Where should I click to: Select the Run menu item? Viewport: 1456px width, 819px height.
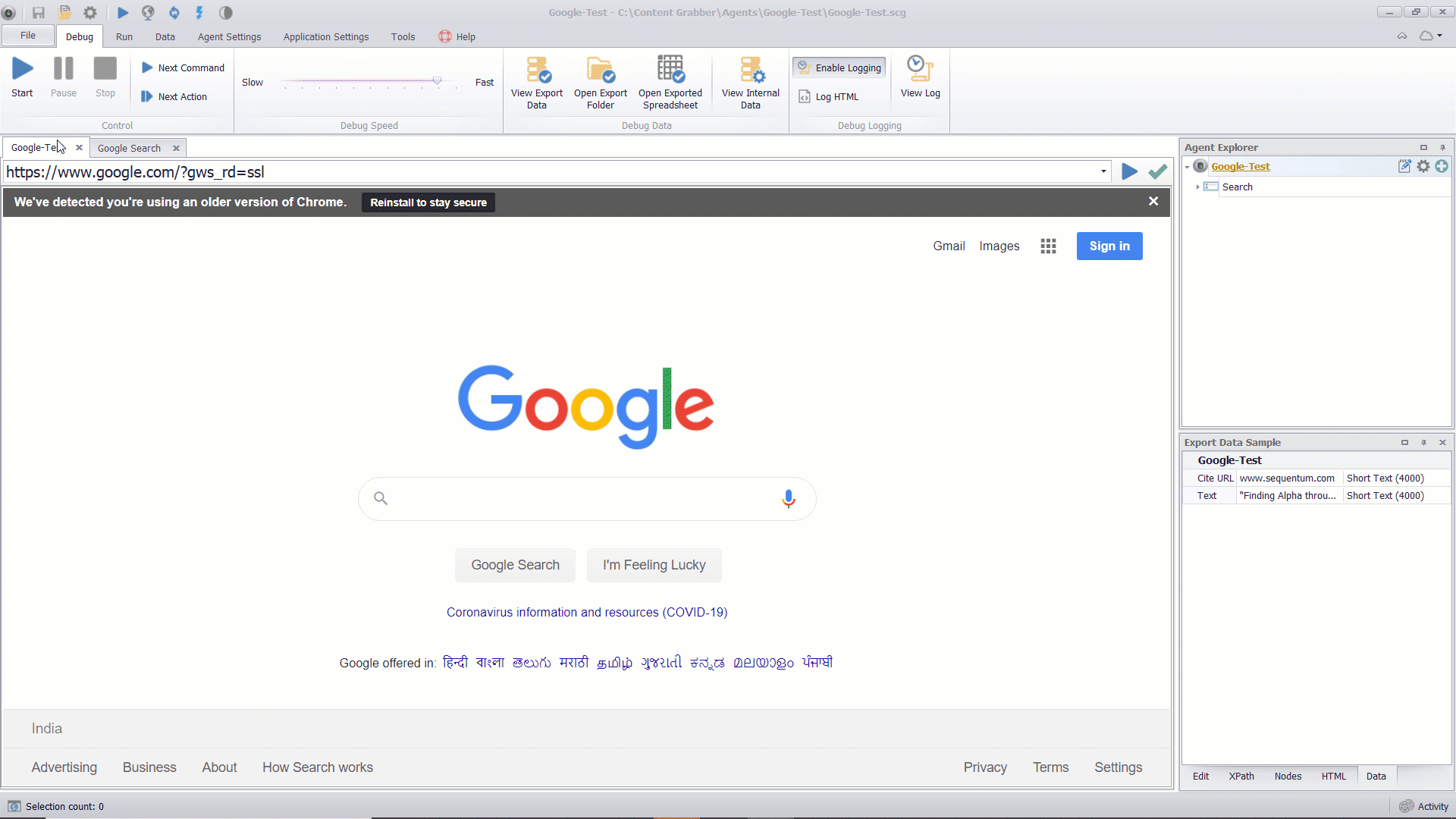coord(124,36)
